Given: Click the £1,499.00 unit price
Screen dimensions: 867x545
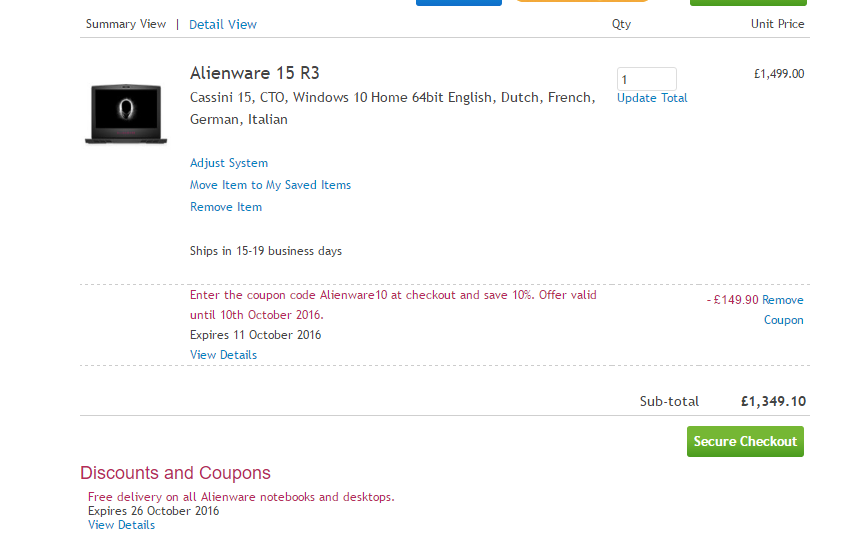Looking at the screenshot, I should click(x=779, y=73).
